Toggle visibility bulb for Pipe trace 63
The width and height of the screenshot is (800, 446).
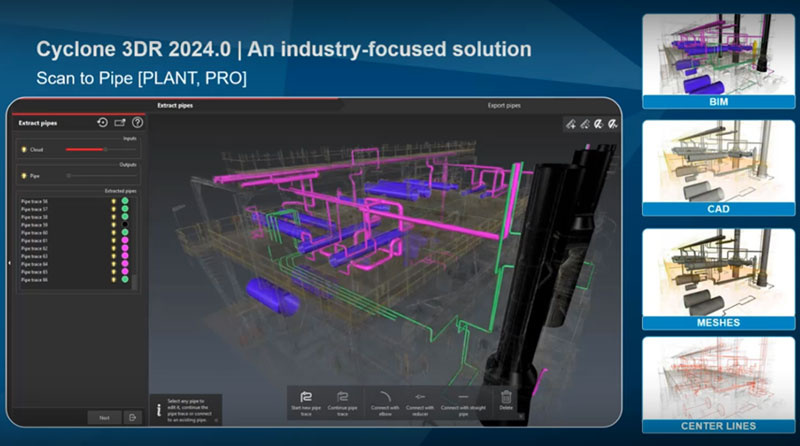tap(114, 256)
